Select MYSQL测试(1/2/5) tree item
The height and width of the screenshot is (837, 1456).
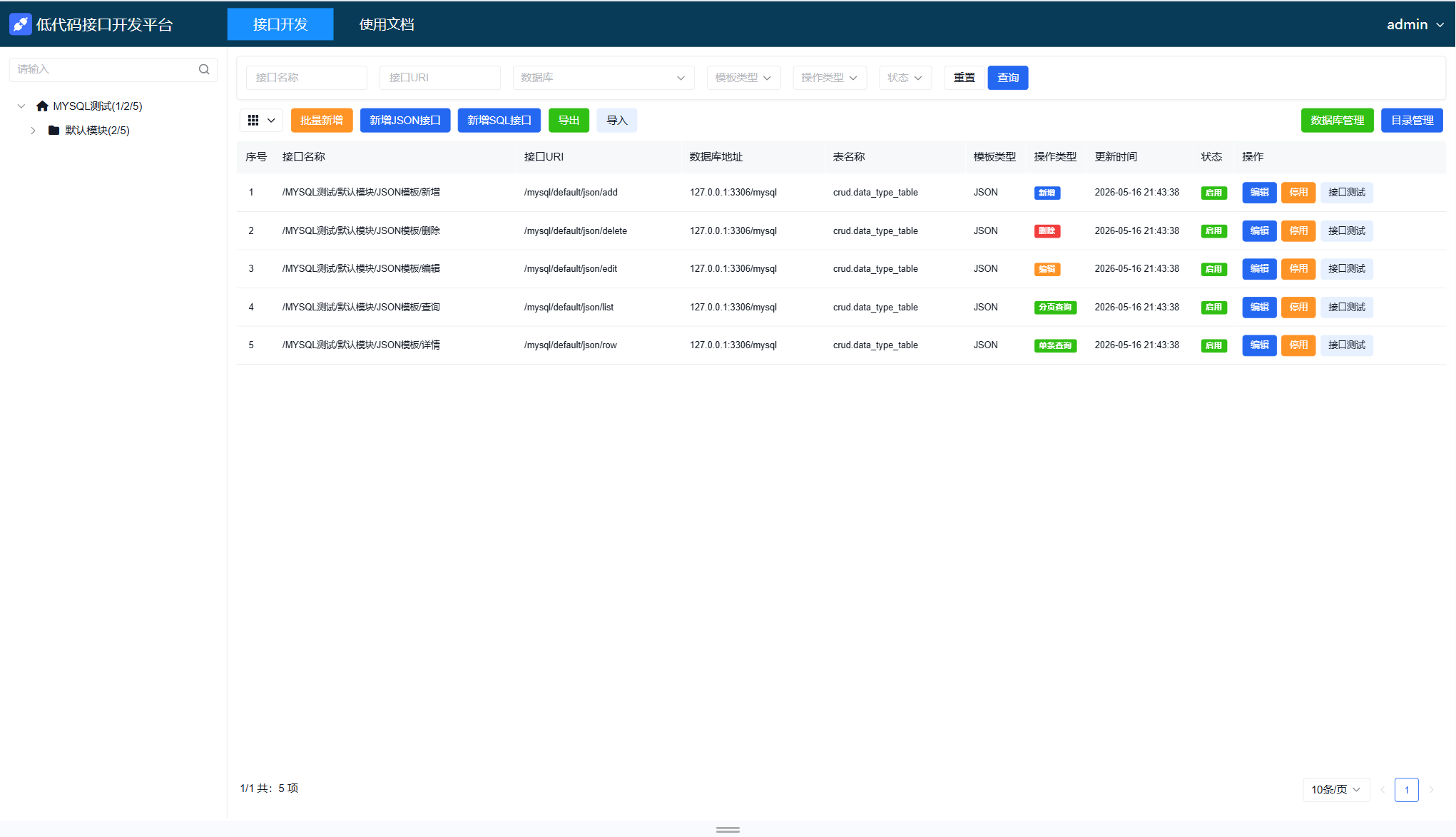[x=98, y=106]
